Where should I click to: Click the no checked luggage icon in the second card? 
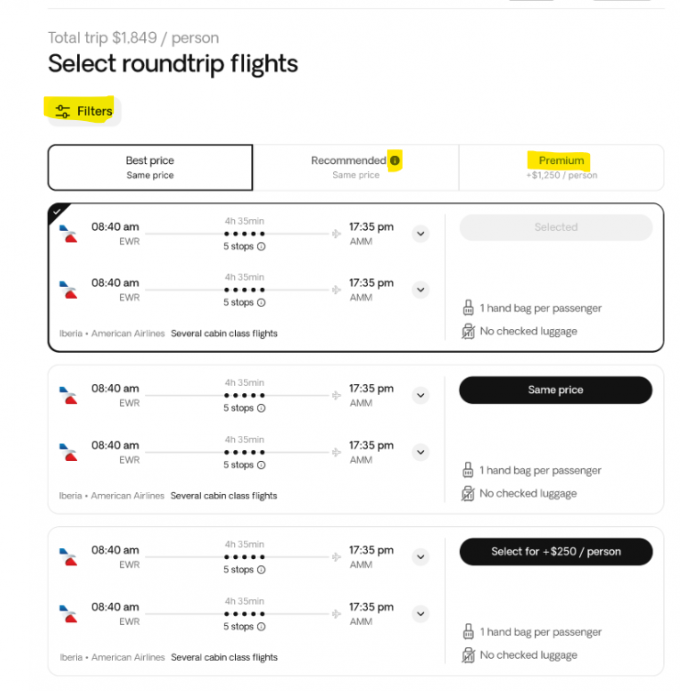click(x=467, y=493)
